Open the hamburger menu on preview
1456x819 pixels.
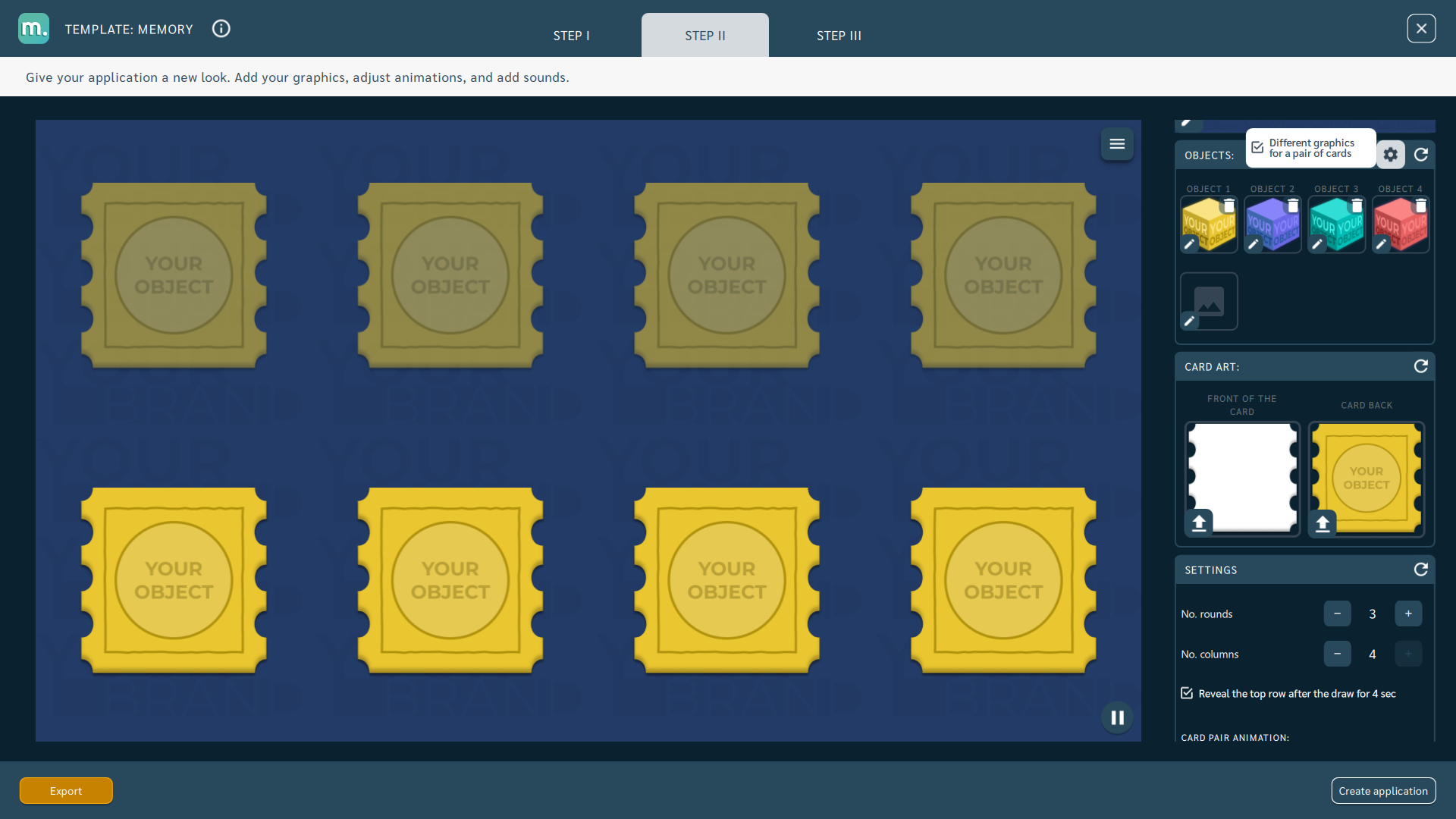coord(1117,144)
